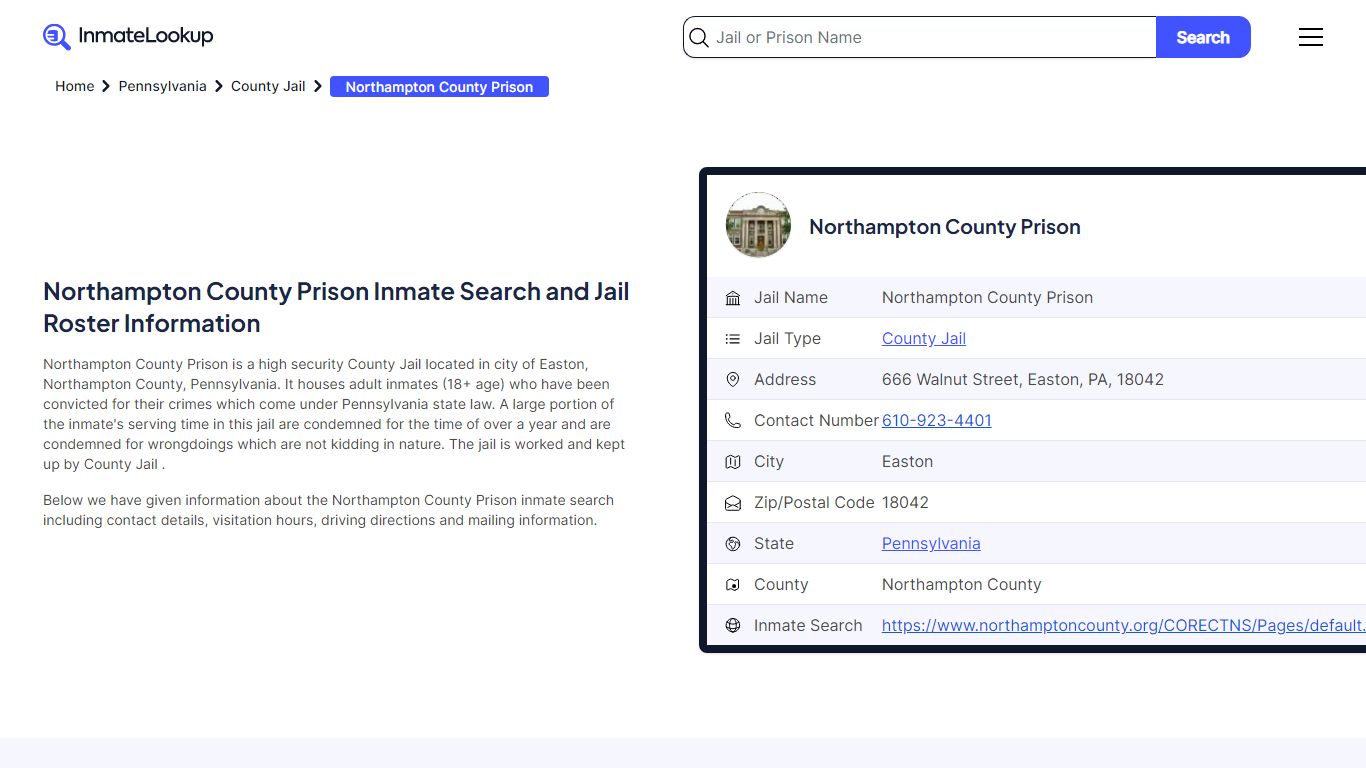Click the search magnifier icon in search box

coord(700,38)
